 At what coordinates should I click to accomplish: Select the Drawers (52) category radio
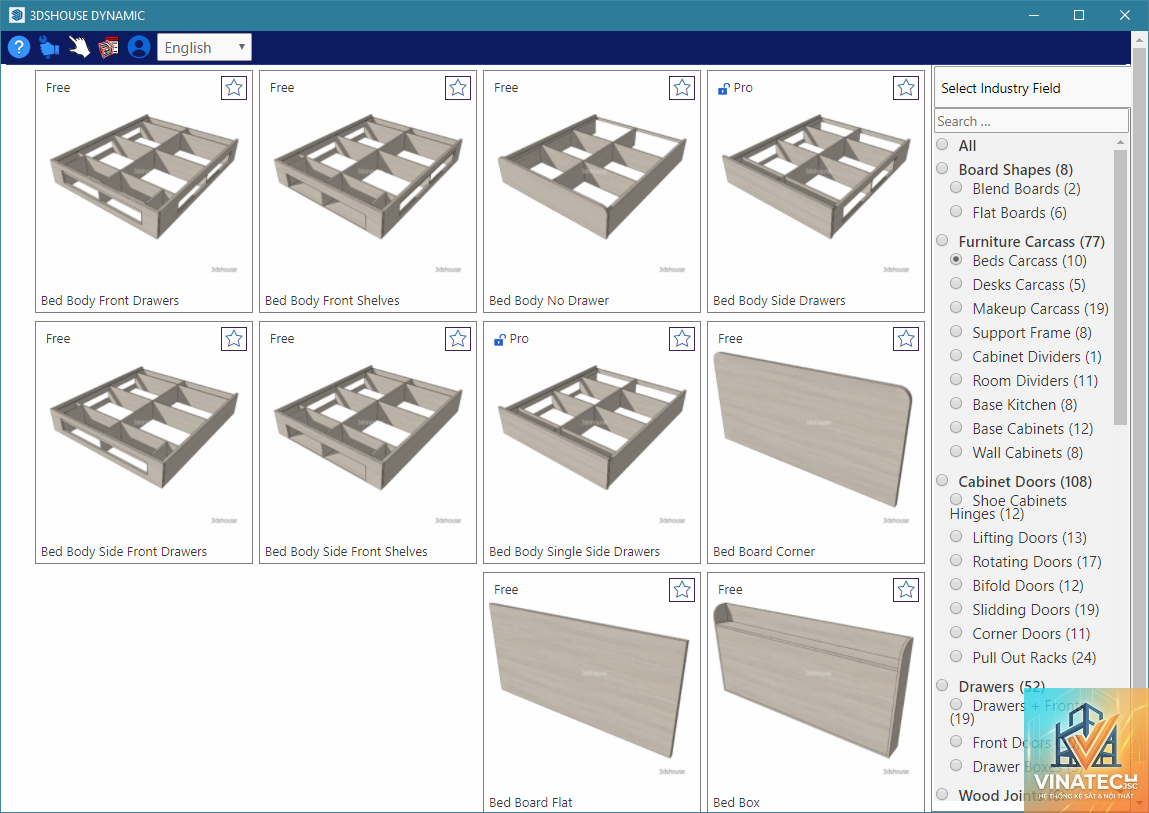[x=942, y=685]
